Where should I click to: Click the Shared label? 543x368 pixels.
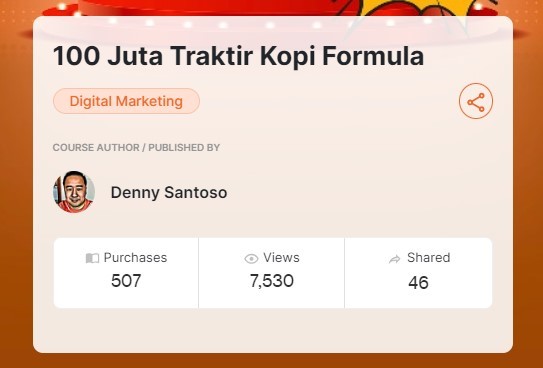429,258
